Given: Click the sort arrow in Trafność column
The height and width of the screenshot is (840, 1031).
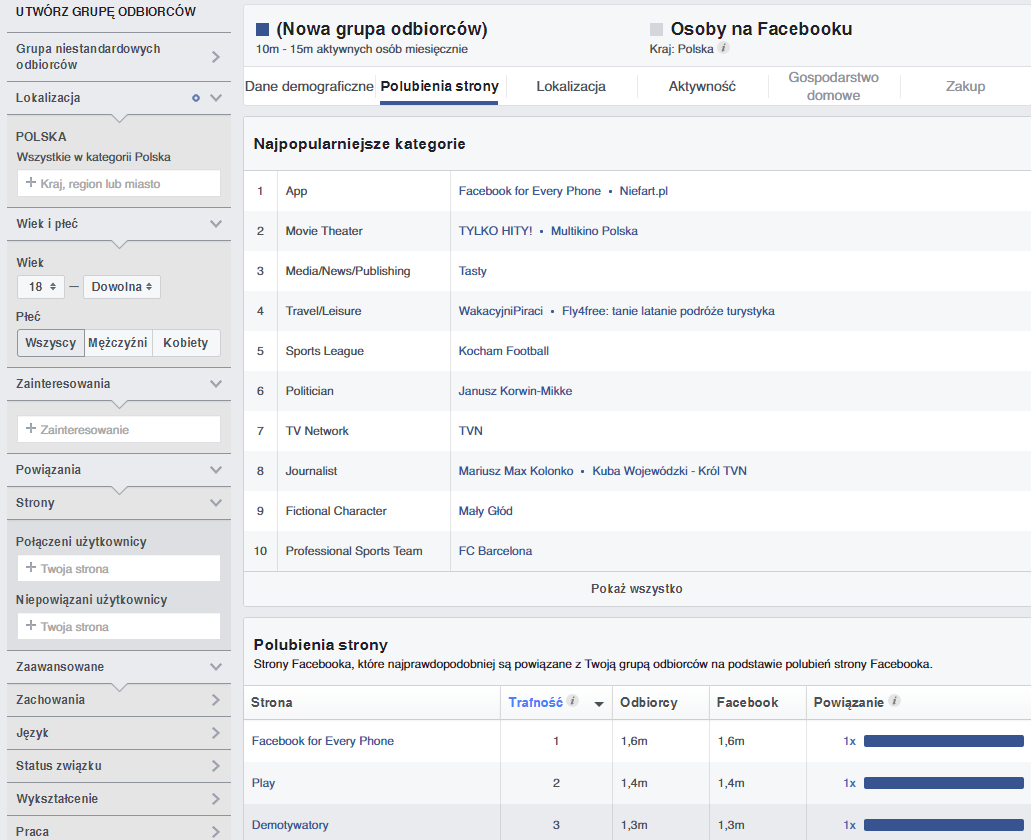Looking at the screenshot, I should pyautogui.click(x=599, y=704).
